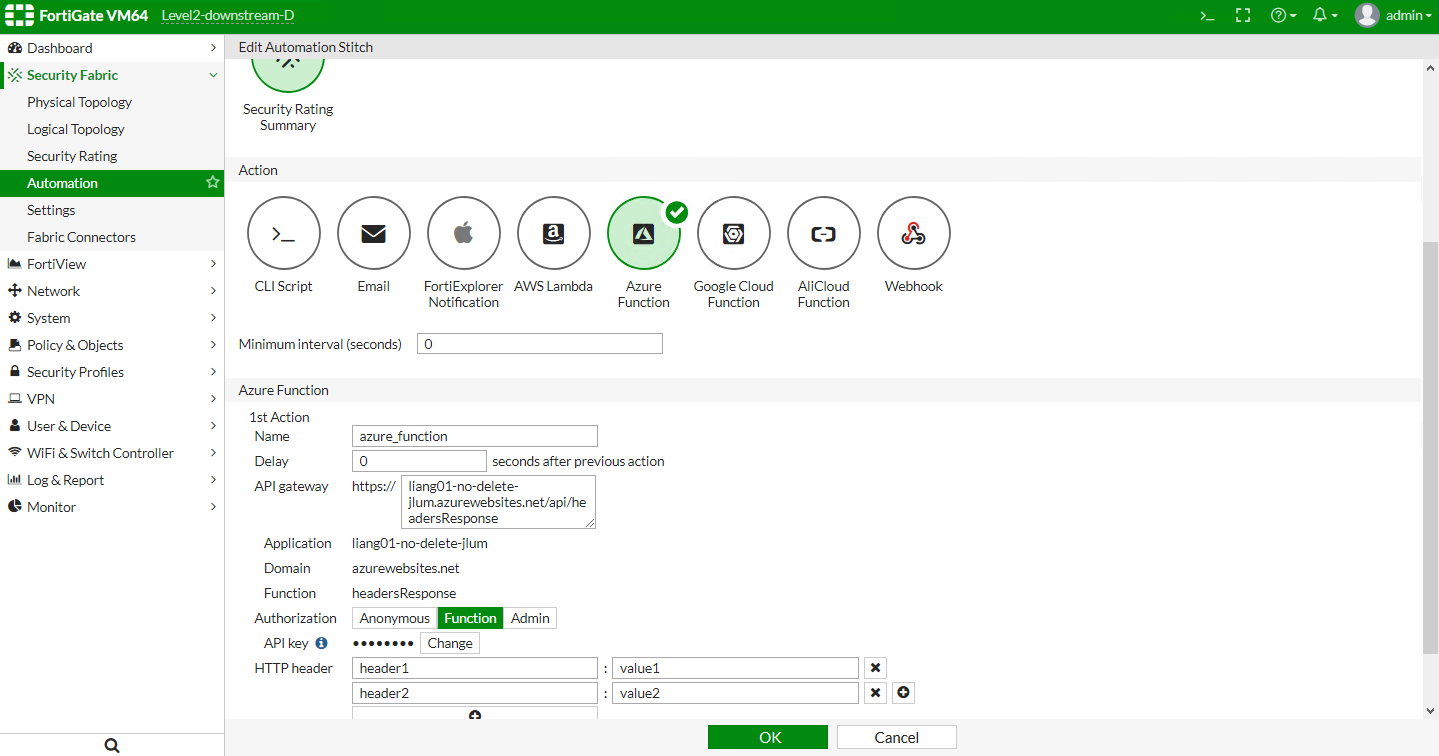
Task: Choose the Google Cloud Function action icon
Action: pos(734,234)
